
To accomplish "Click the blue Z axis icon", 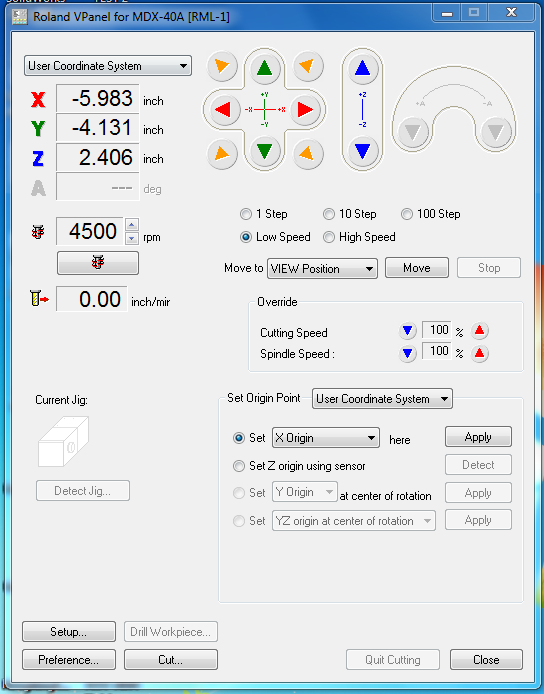I will coord(38,158).
